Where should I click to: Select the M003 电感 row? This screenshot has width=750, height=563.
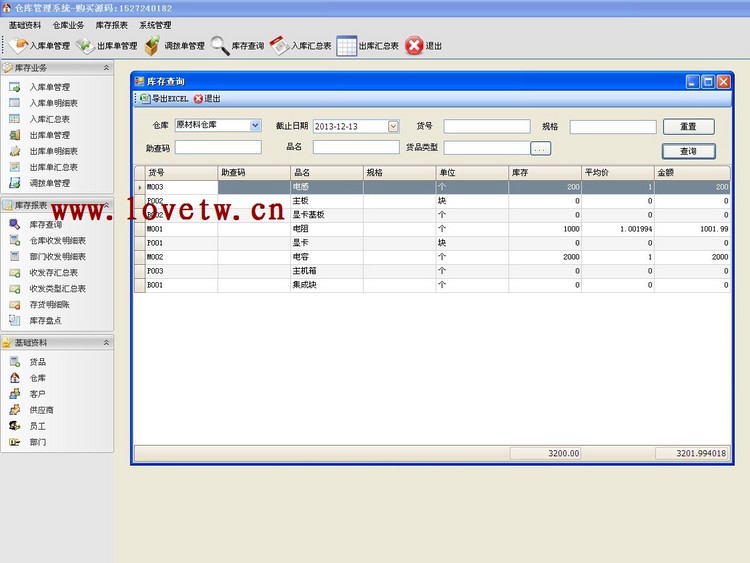pyautogui.click(x=432, y=187)
